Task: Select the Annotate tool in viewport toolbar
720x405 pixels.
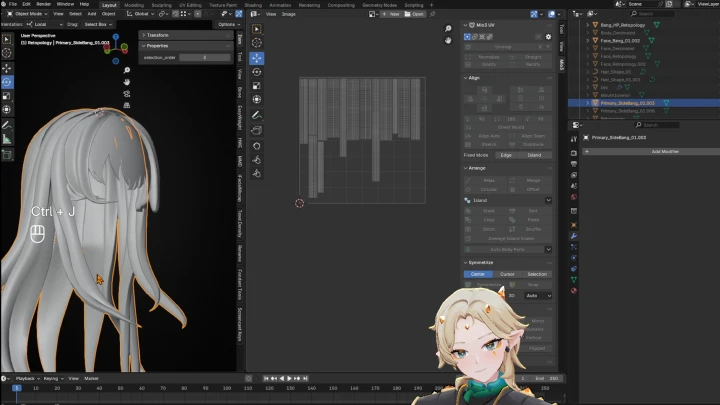Action: (x=7, y=125)
